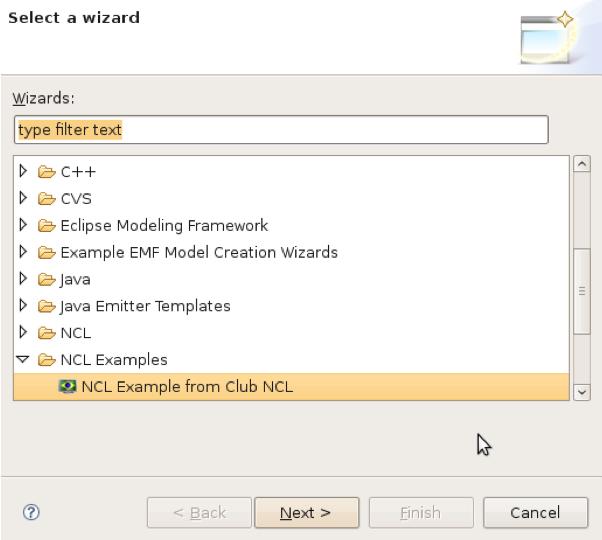Click the C++ folder icon
This screenshot has height=540, width=602.
pos(47,171)
